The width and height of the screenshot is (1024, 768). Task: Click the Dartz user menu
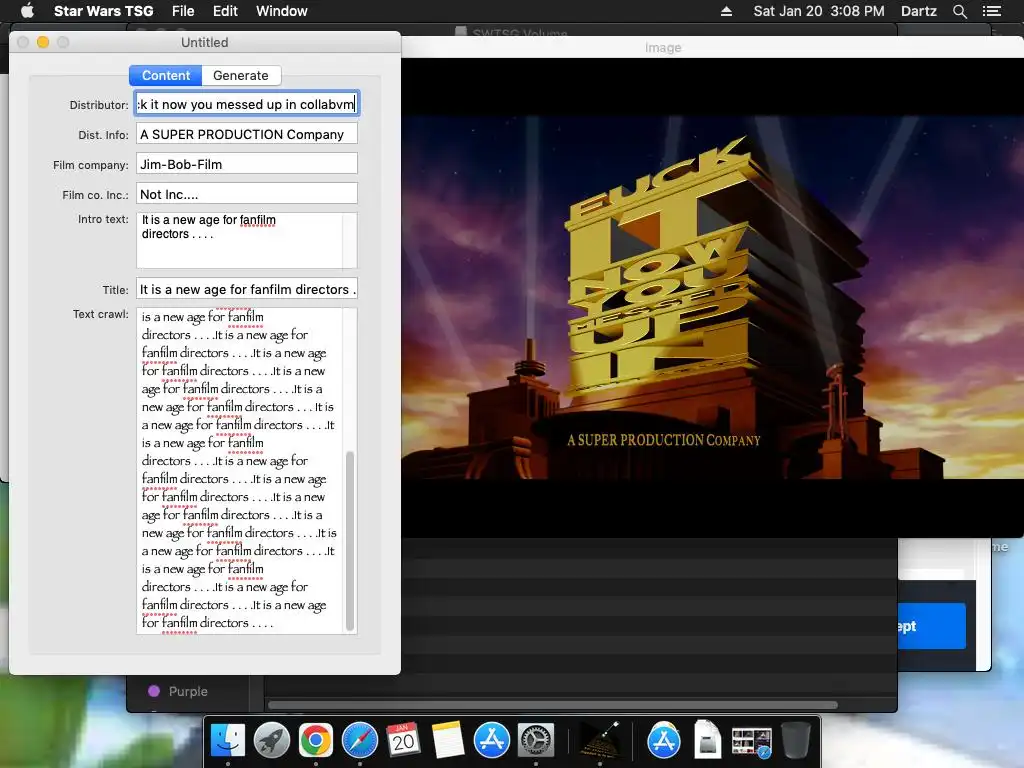918,11
